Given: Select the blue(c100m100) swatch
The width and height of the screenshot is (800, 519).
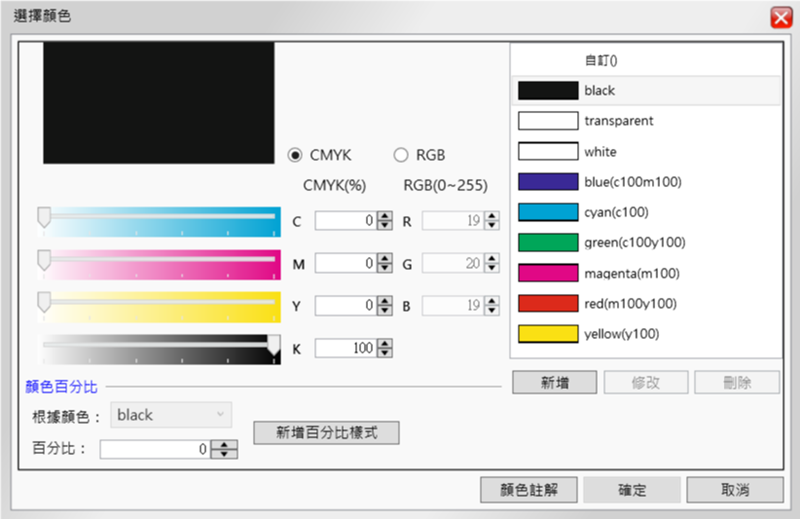Looking at the screenshot, I should tap(548, 182).
